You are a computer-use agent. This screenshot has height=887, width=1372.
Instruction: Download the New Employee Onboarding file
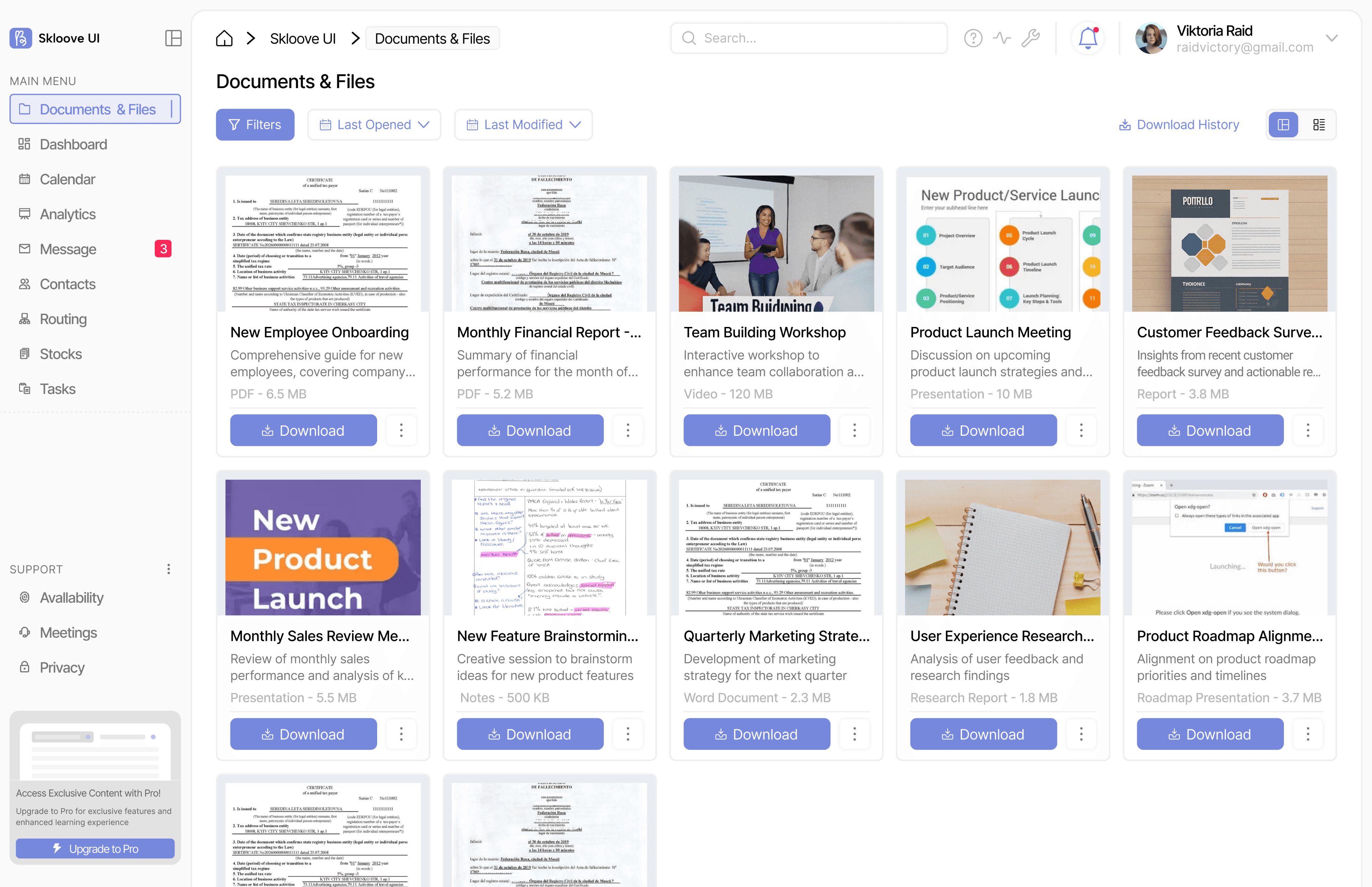tap(303, 430)
